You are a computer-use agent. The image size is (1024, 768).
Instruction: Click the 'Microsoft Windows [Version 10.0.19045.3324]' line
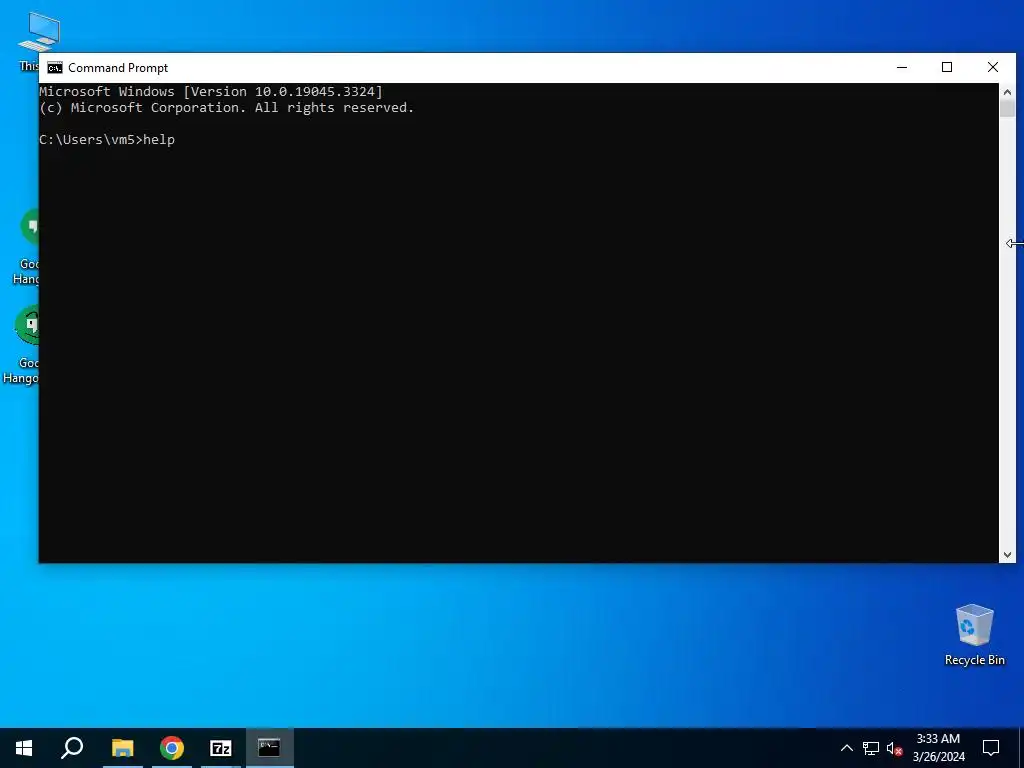[x=211, y=91]
